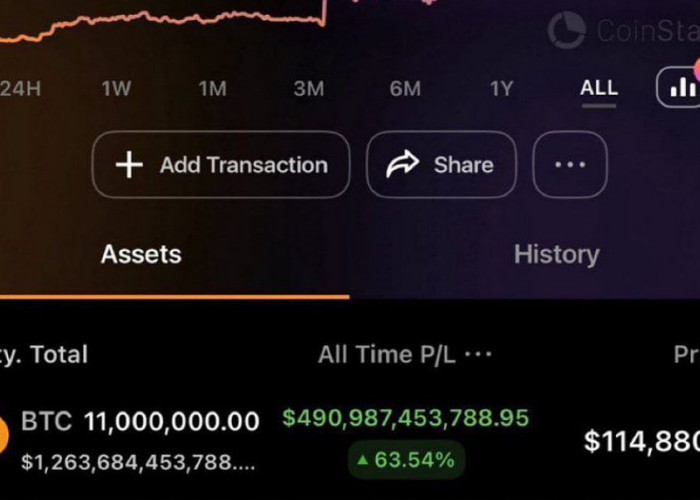Select the ALL time range
This screenshot has width=700, height=500.
click(x=599, y=88)
